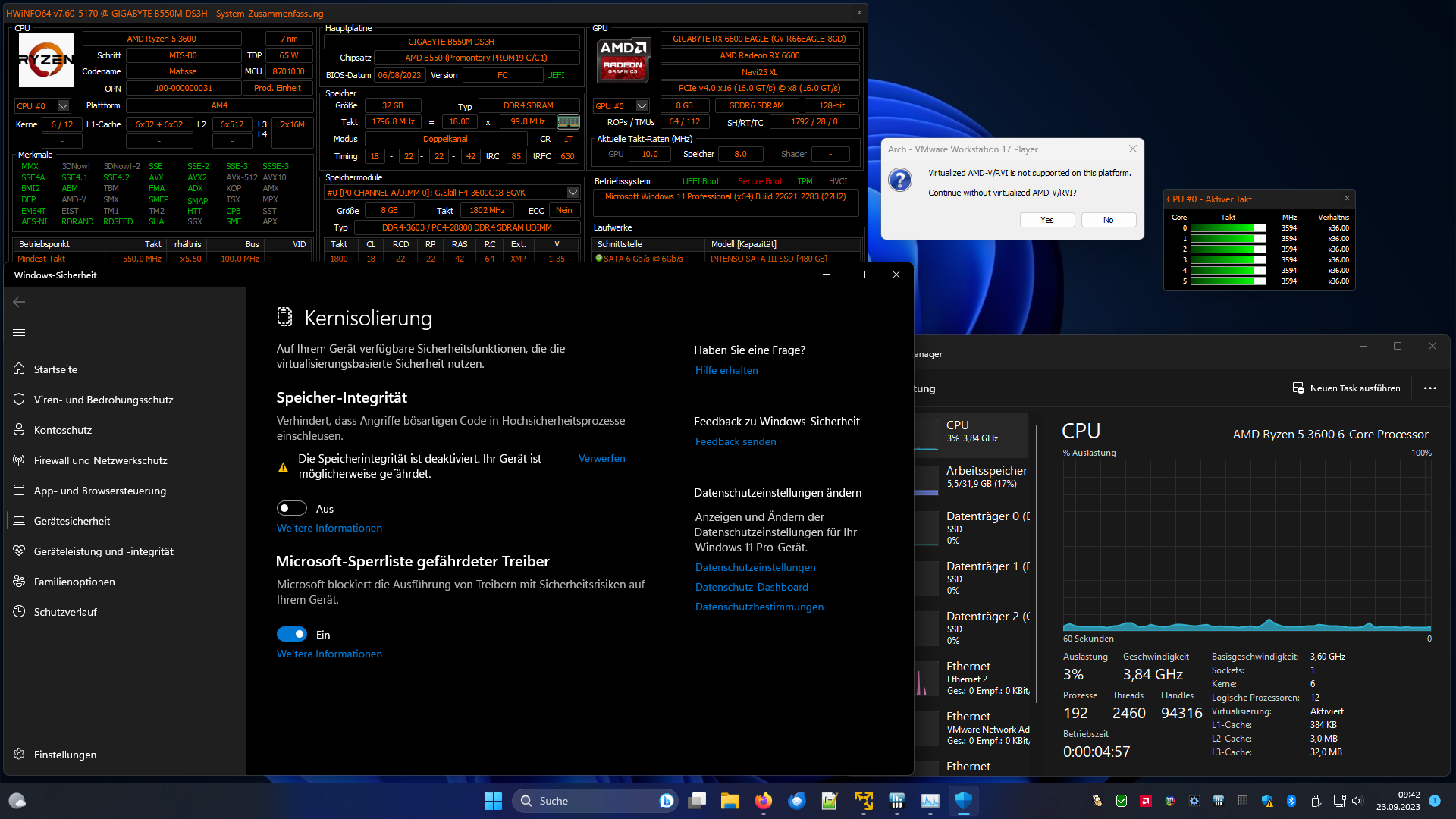1456x819 pixels.
Task: Open the Datenschutzeinstellungen link
Action: click(x=755, y=567)
